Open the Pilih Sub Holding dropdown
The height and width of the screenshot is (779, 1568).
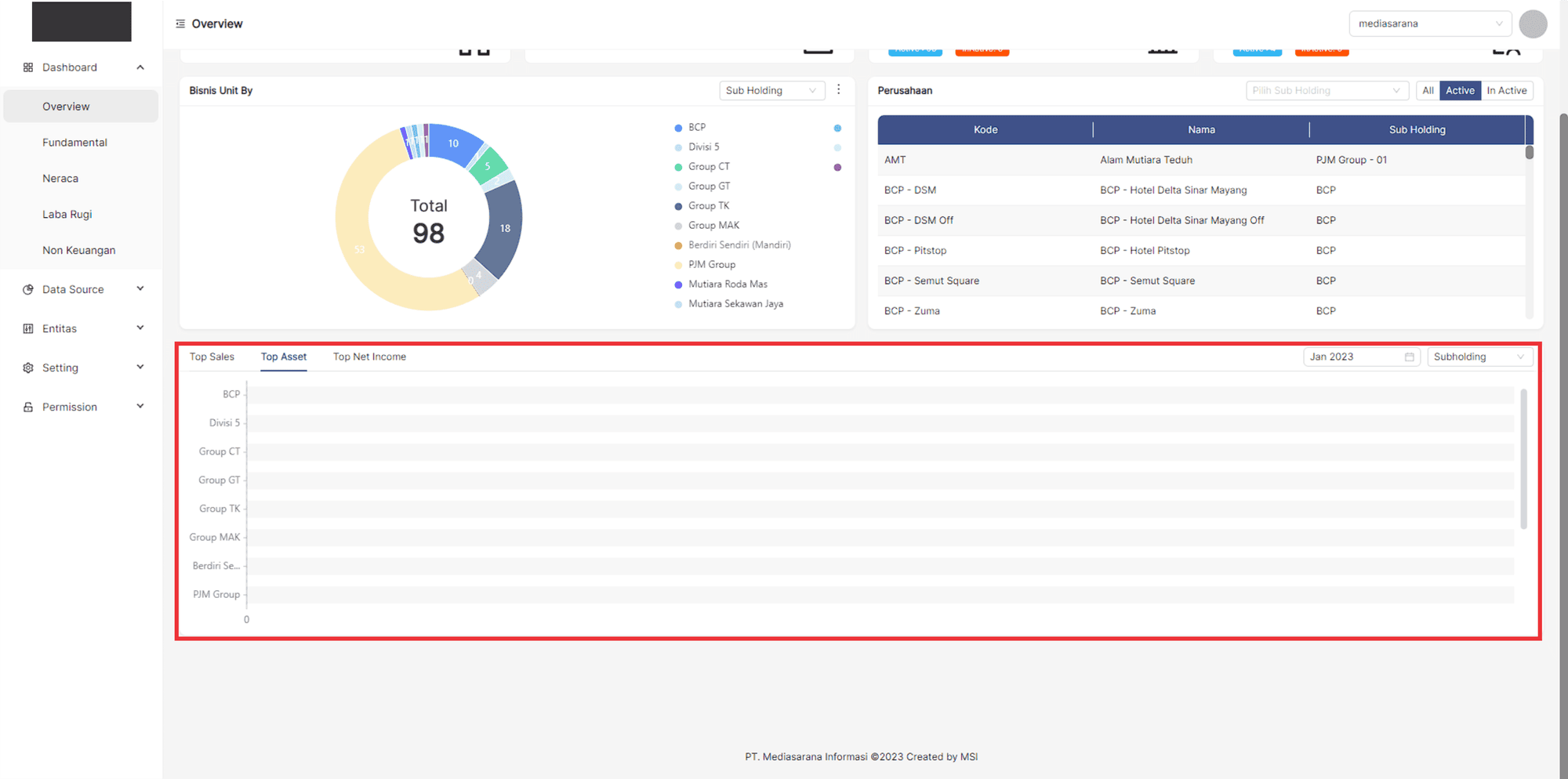tap(1327, 91)
